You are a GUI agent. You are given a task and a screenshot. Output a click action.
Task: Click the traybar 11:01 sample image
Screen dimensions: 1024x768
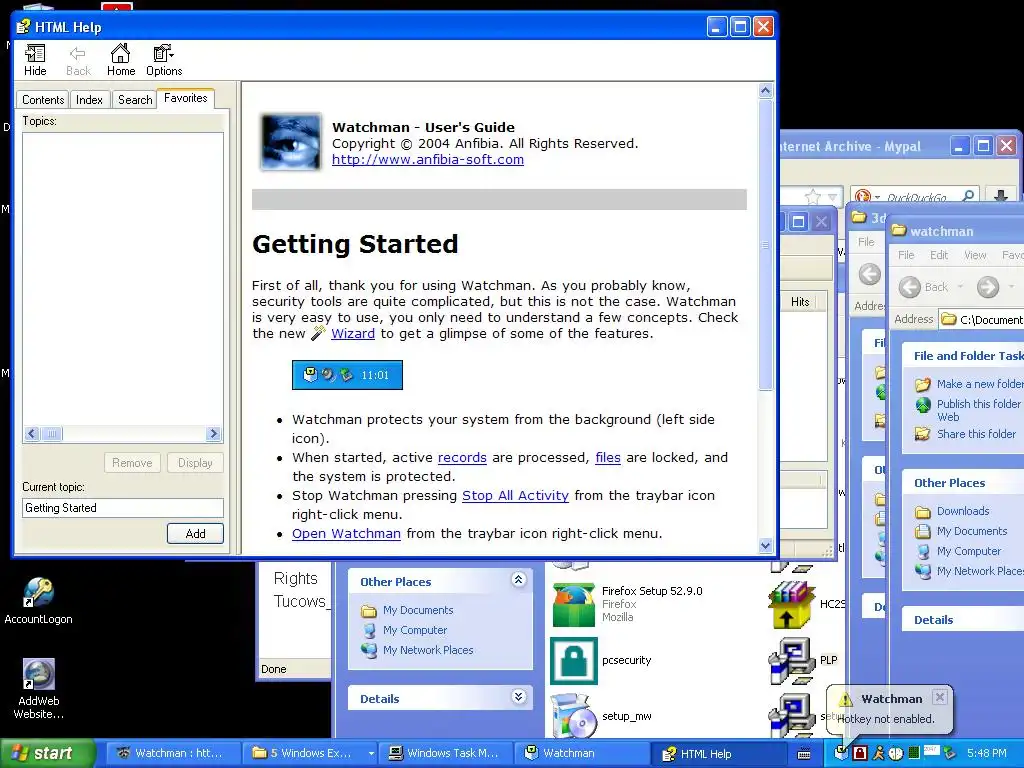347,375
